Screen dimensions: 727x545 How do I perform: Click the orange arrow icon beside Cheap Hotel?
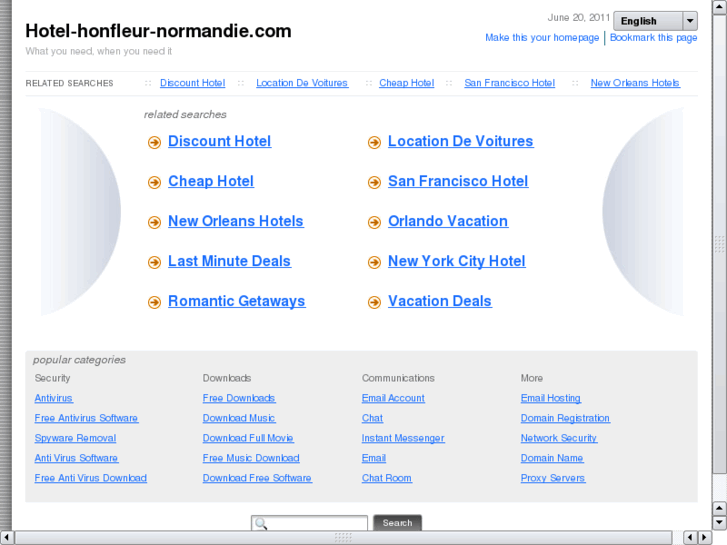[x=154, y=182]
